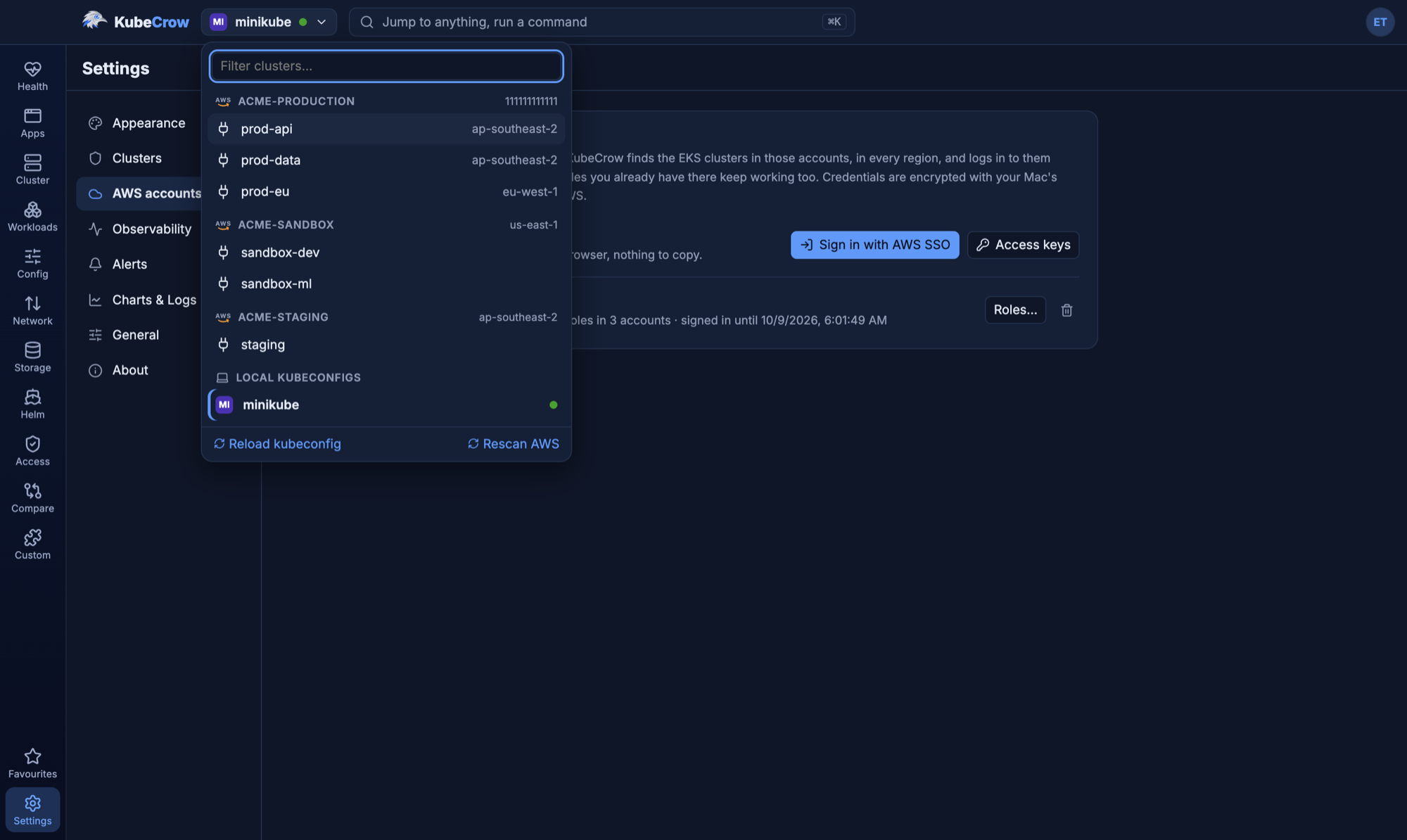
Task: Collapse the minikube cluster switcher dropdown
Action: [x=269, y=22]
